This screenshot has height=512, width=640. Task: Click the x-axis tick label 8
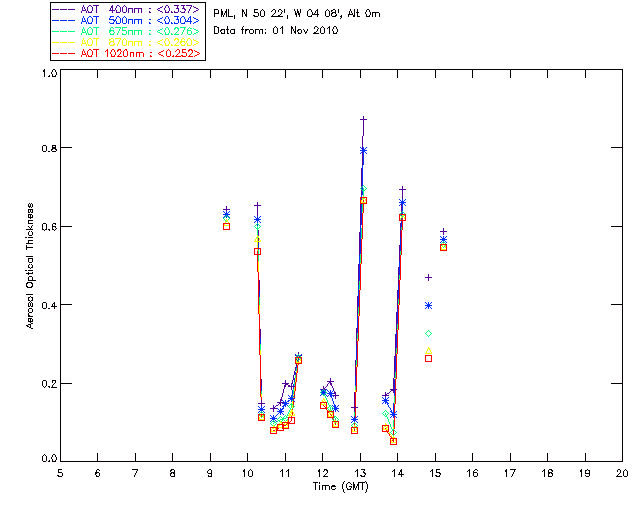(x=173, y=473)
